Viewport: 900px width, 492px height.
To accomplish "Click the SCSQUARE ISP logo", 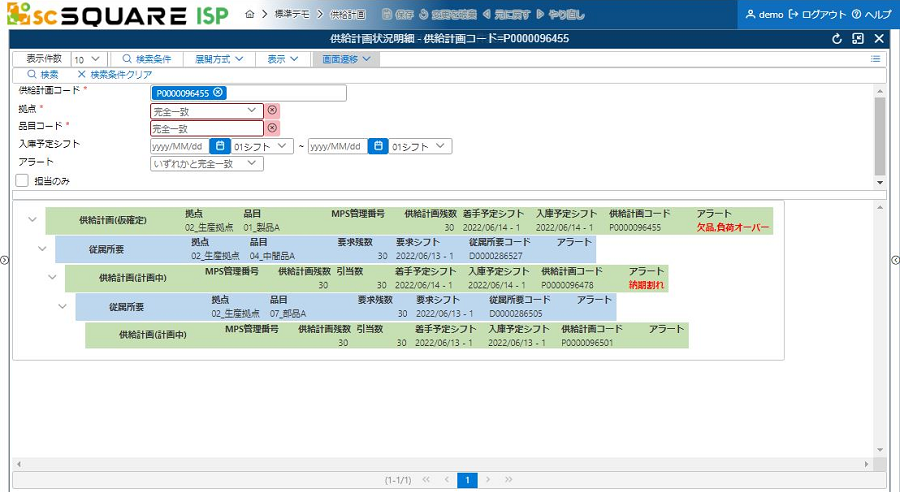I will point(118,15).
